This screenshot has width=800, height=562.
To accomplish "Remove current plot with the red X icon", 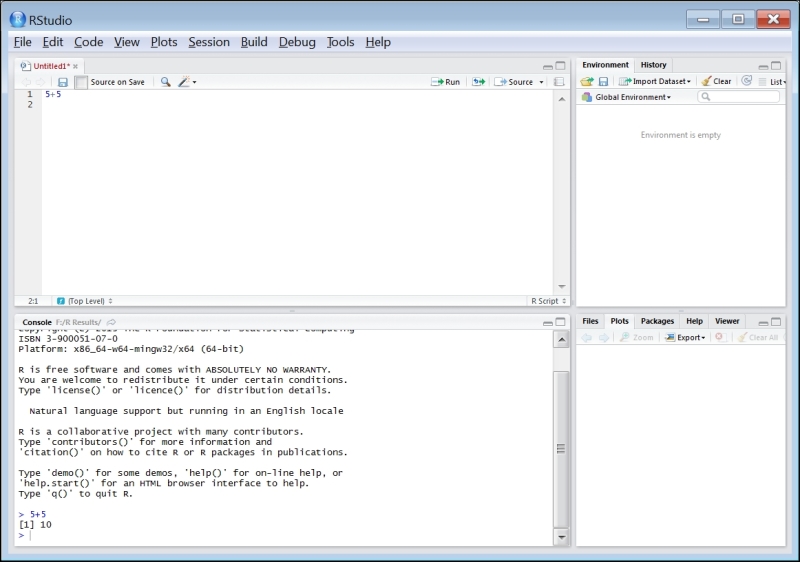I will (719, 337).
